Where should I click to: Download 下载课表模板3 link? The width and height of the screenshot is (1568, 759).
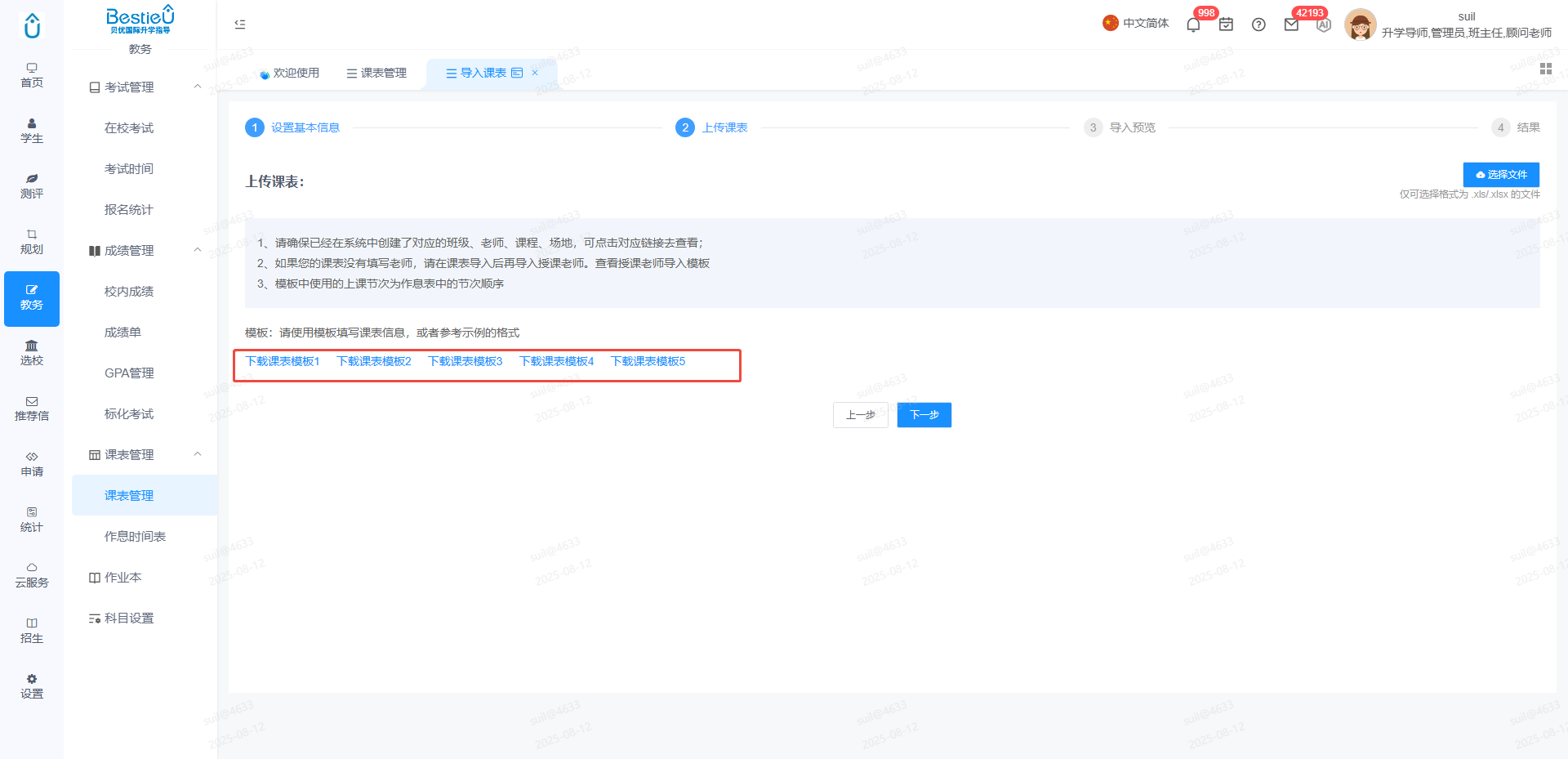pyautogui.click(x=465, y=361)
